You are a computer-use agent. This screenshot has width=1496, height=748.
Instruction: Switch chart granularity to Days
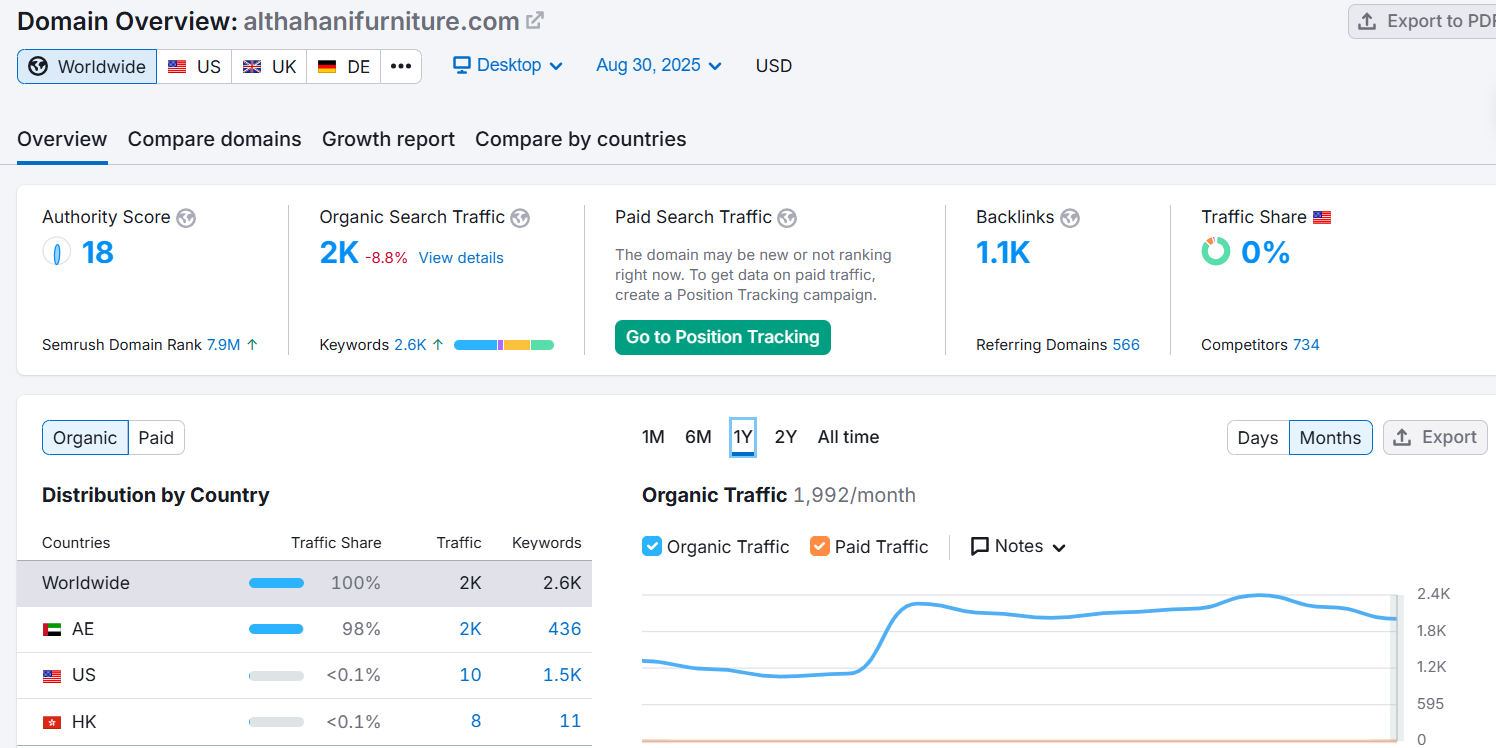point(1257,438)
